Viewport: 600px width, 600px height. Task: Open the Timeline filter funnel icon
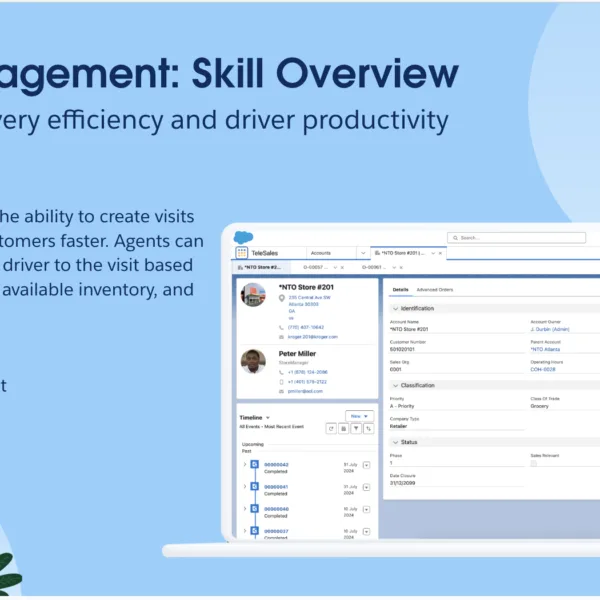click(356, 429)
